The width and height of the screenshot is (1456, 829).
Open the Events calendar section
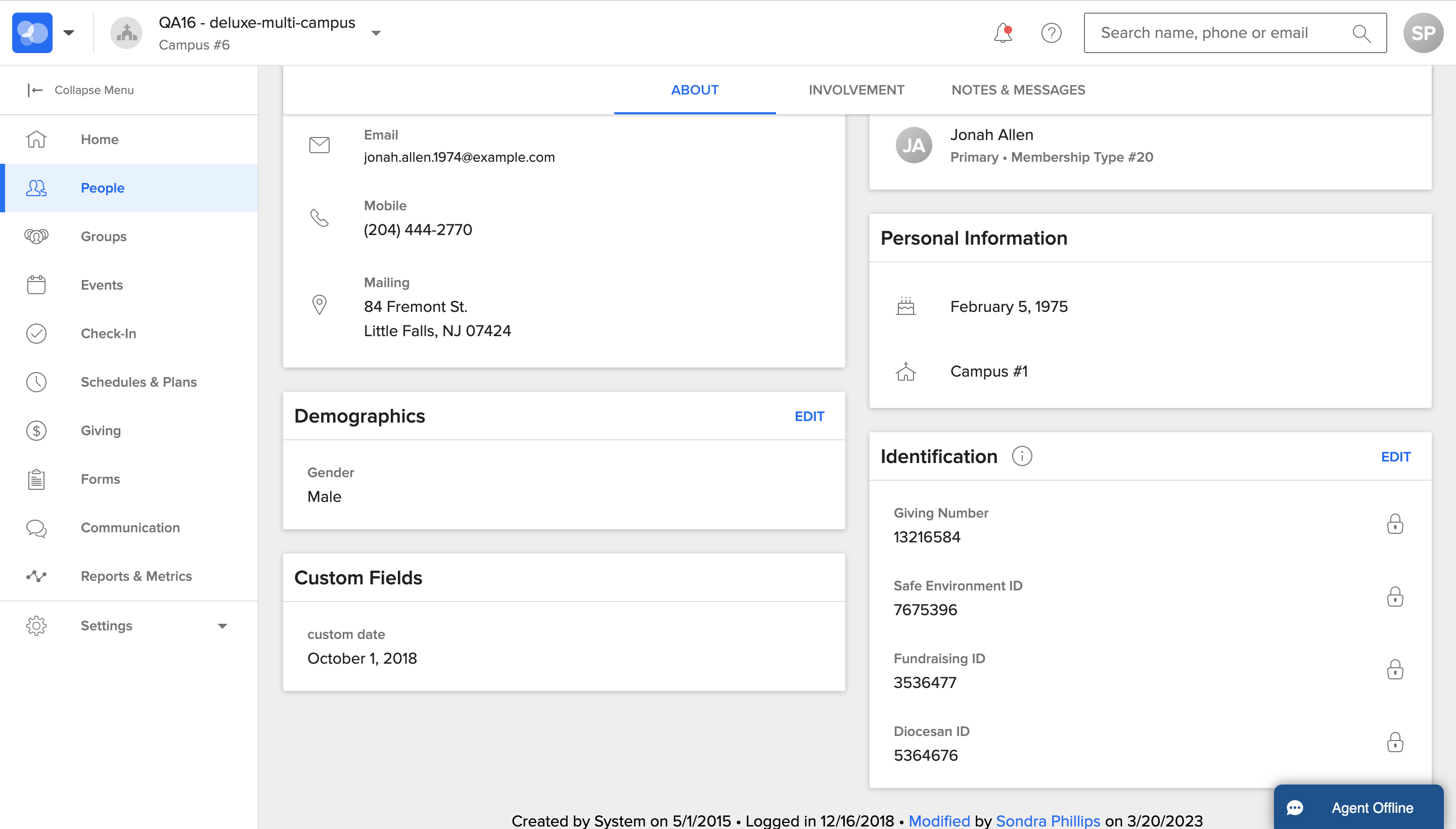click(101, 285)
